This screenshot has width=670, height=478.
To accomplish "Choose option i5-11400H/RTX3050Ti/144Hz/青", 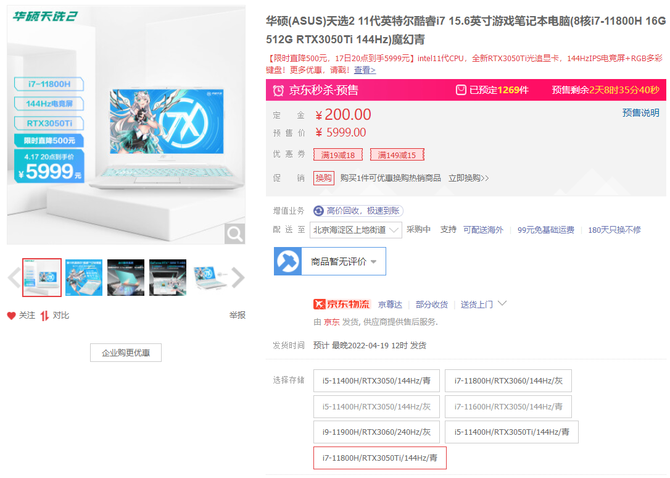I will [512, 432].
